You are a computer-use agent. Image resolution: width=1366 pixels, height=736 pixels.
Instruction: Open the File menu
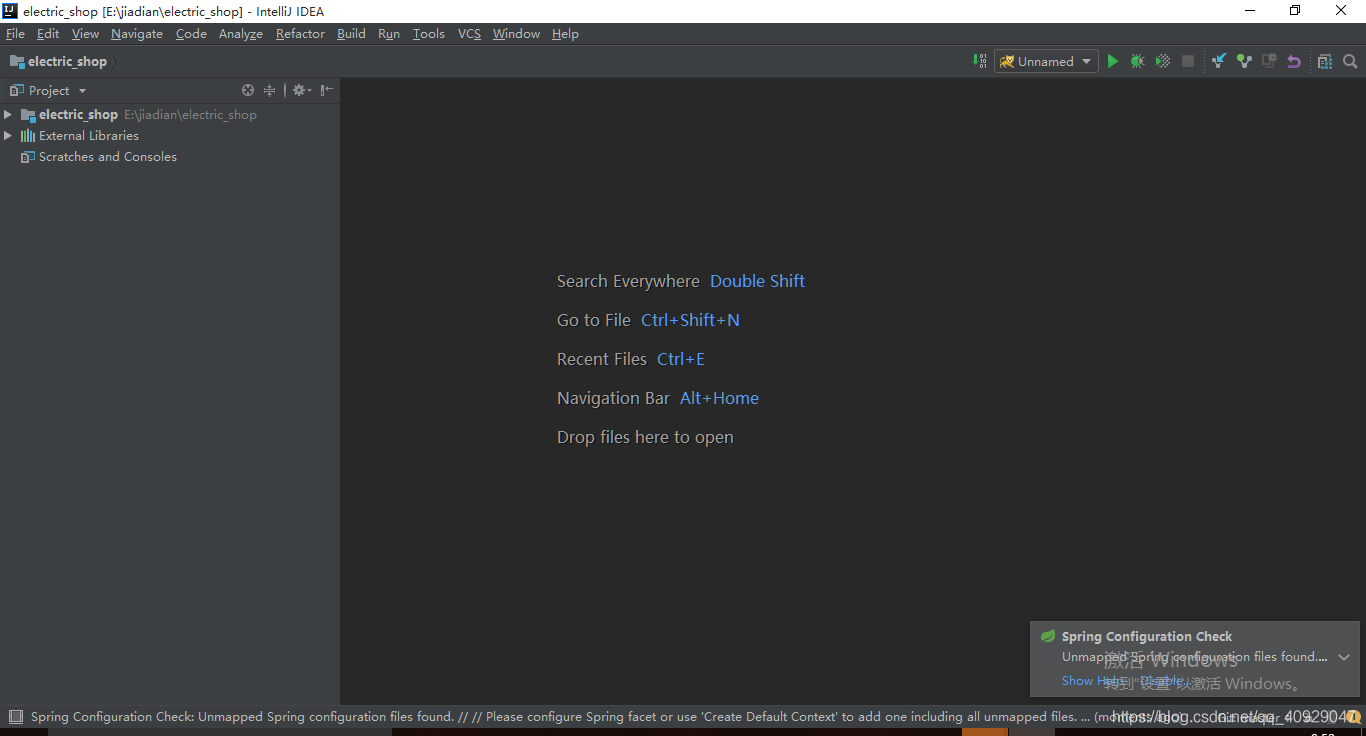(15, 33)
